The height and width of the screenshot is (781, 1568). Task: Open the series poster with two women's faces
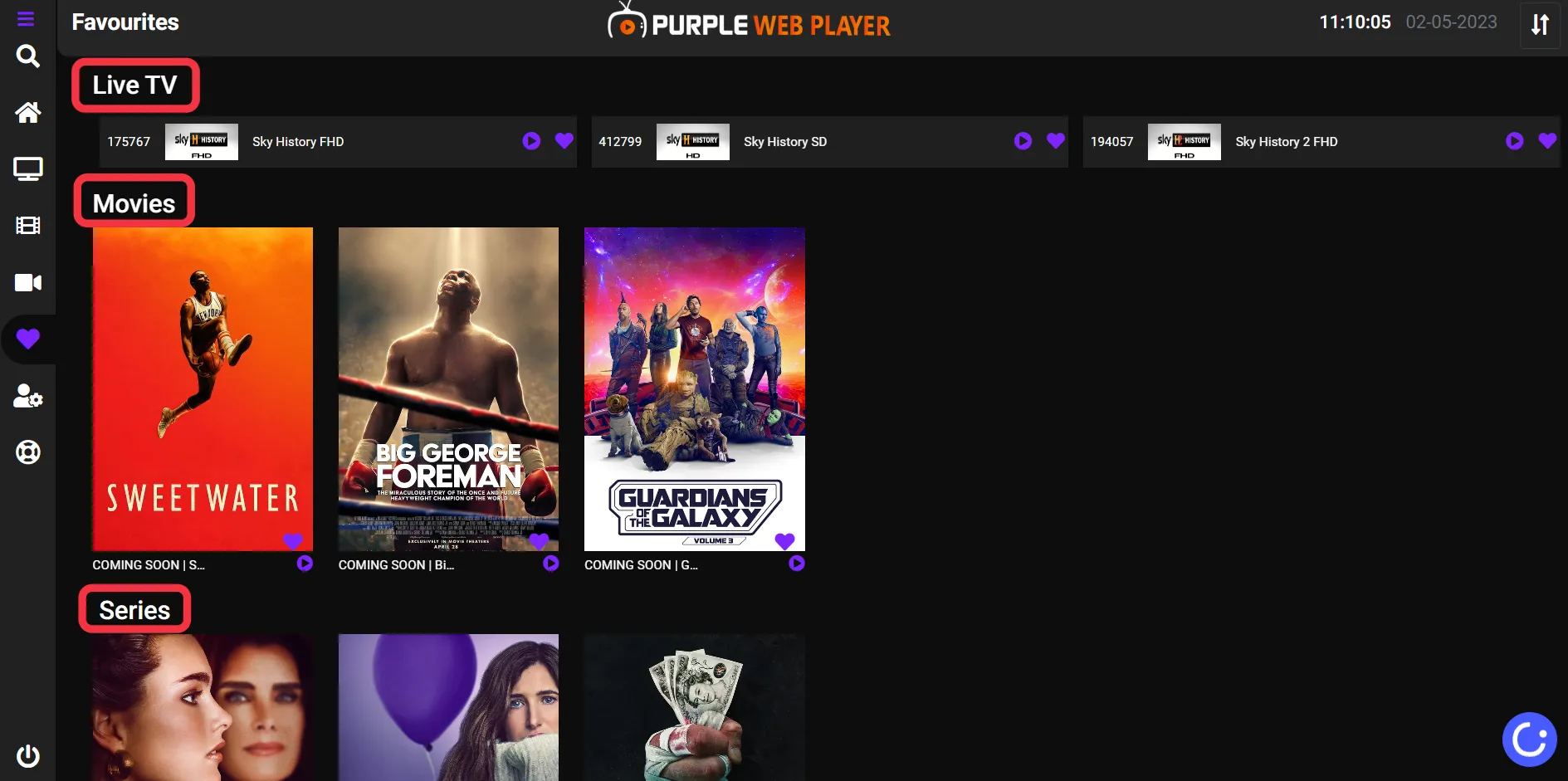[203, 708]
